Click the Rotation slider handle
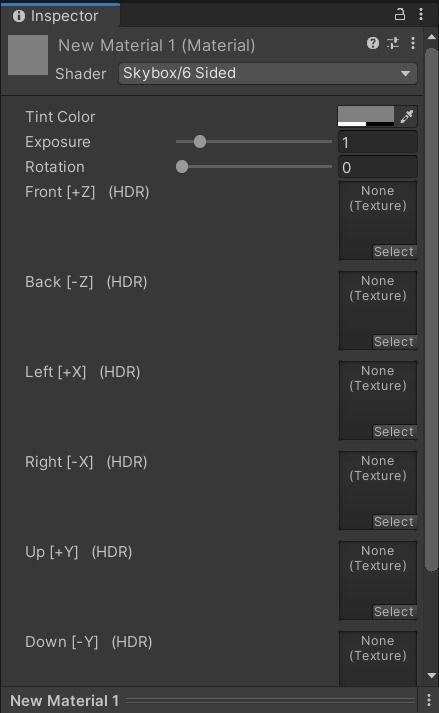This screenshot has width=439, height=713. [182, 167]
